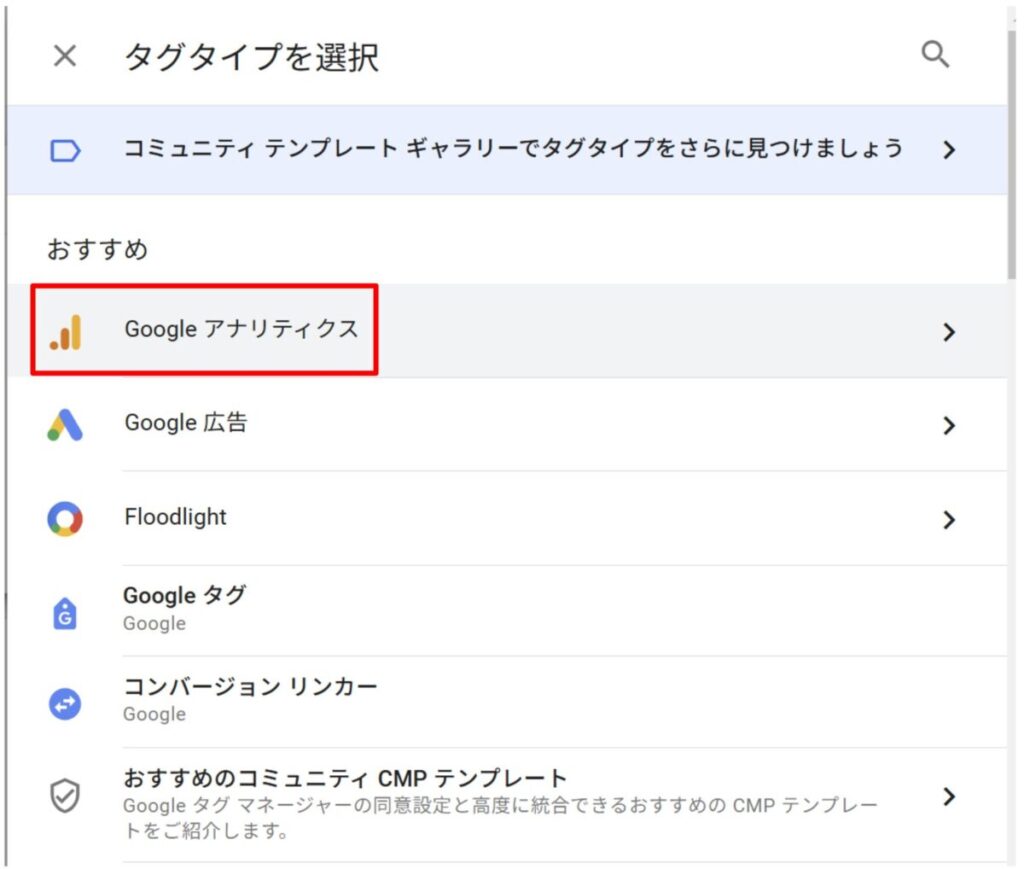Click the Google タグ icon
Image resolution: width=1024 pixels, height=869 pixels.
click(x=65, y=611)
